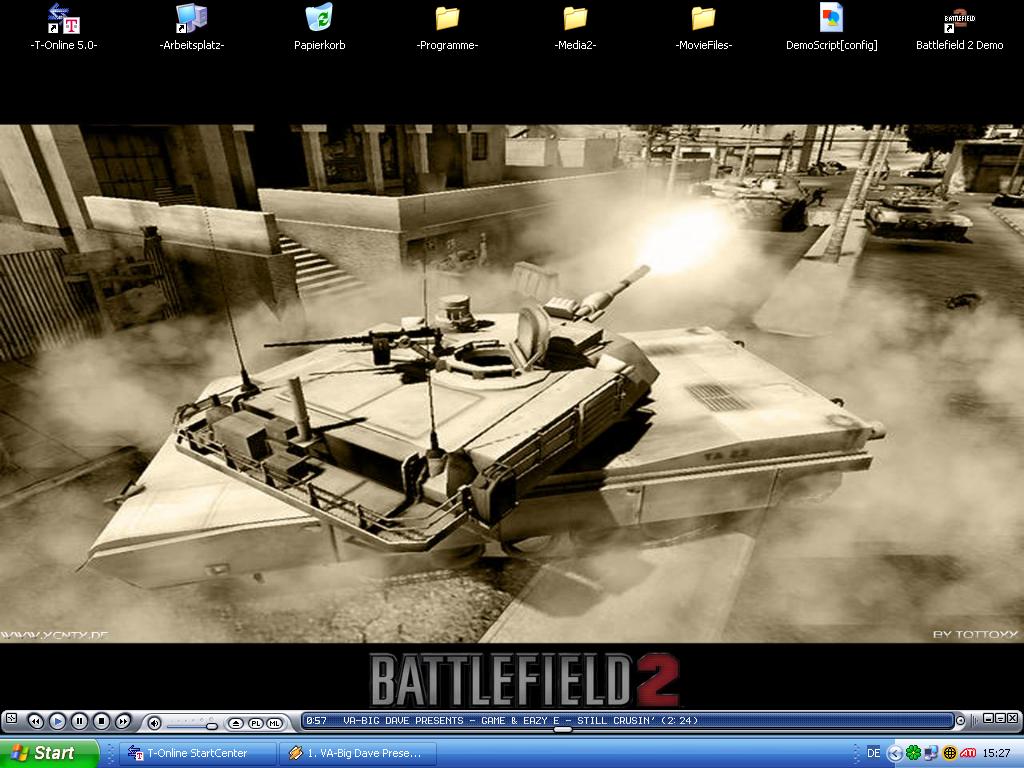
Task: Select the Battlefield 2 Demo shortcut
Action: tap(959, 28)
